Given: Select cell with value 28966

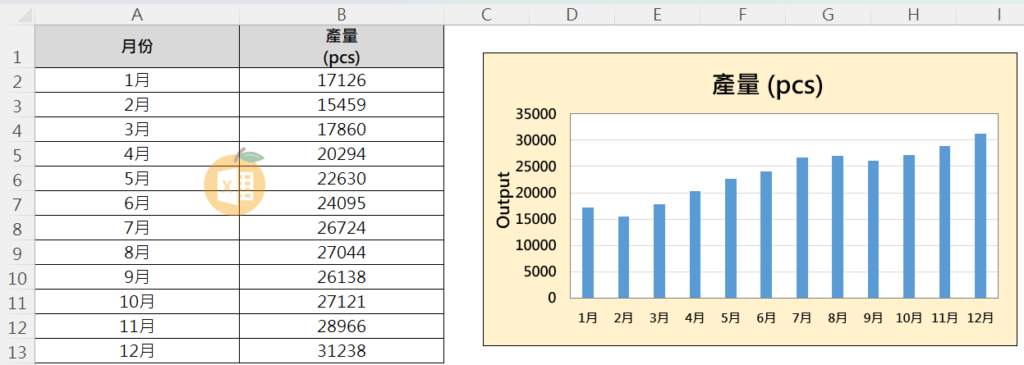Looking at the screenshot, I should 342,326.
